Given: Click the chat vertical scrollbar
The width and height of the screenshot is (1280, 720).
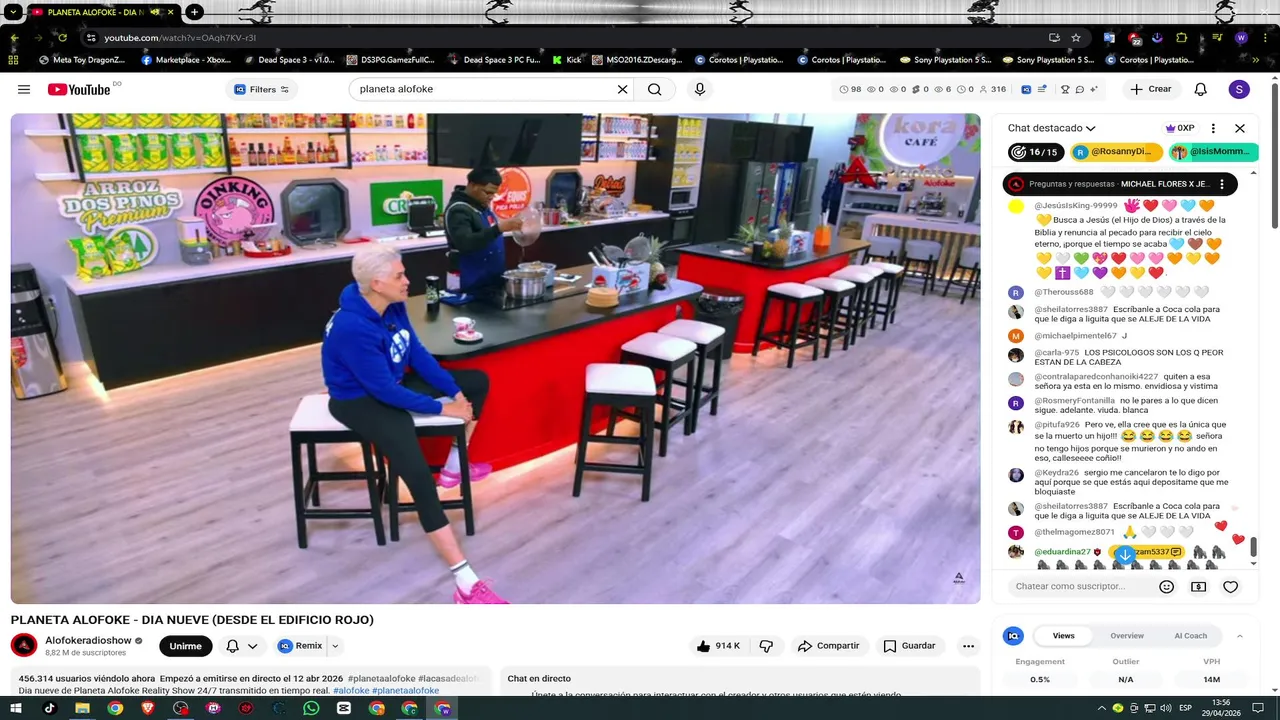Looking at the screenshot, I should [x=1252, y=547].
